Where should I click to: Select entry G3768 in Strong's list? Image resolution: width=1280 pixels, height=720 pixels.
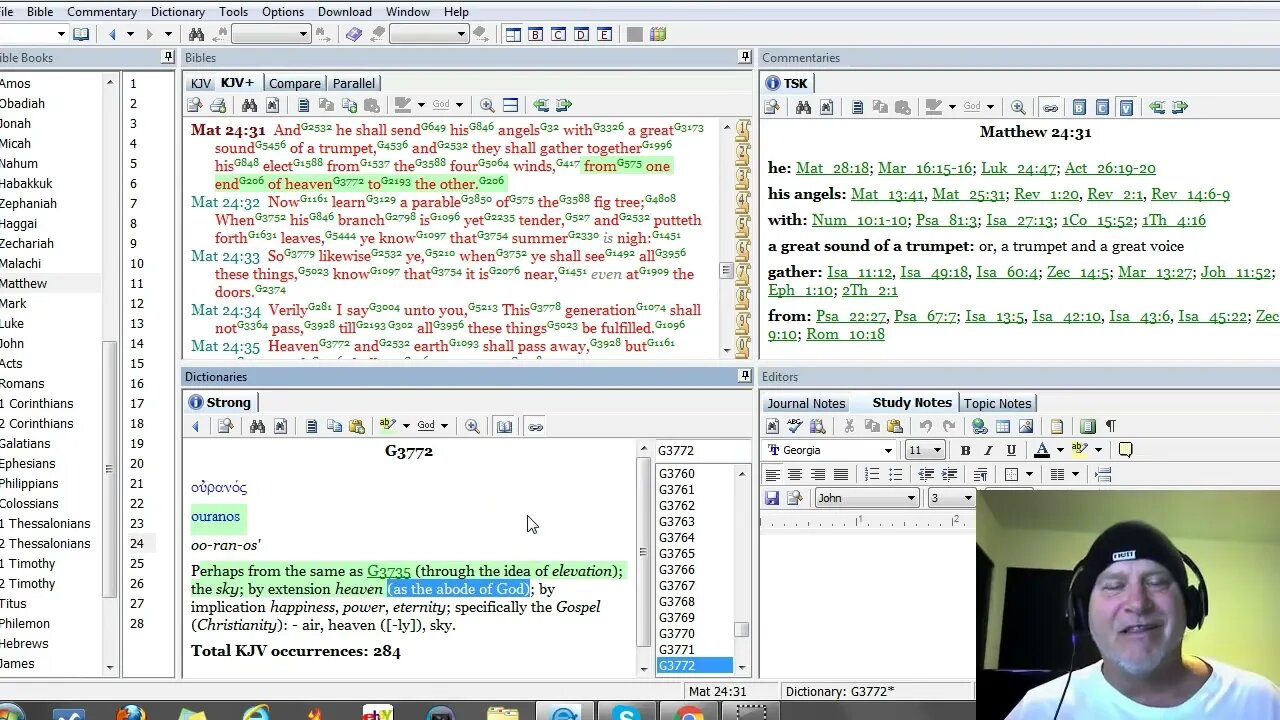point(677,601)
